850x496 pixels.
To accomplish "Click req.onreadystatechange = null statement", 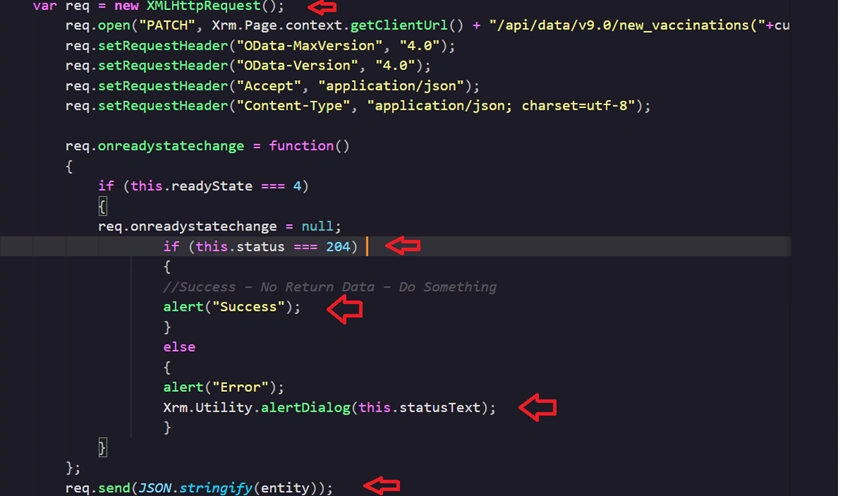I will coord(220,226).
